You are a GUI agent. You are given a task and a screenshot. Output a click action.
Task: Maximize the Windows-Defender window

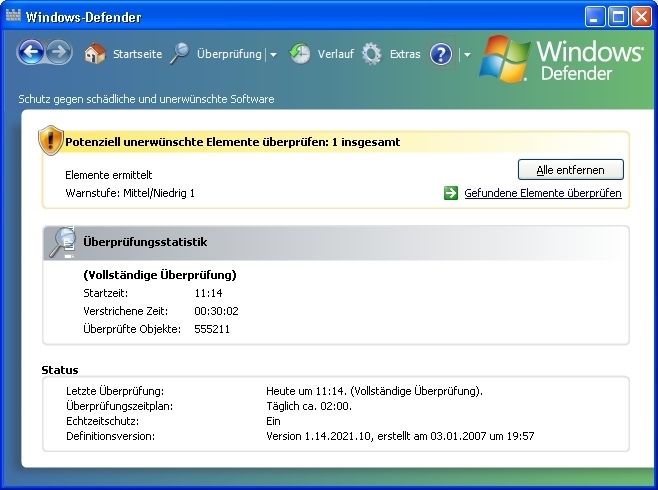point(618,17)
